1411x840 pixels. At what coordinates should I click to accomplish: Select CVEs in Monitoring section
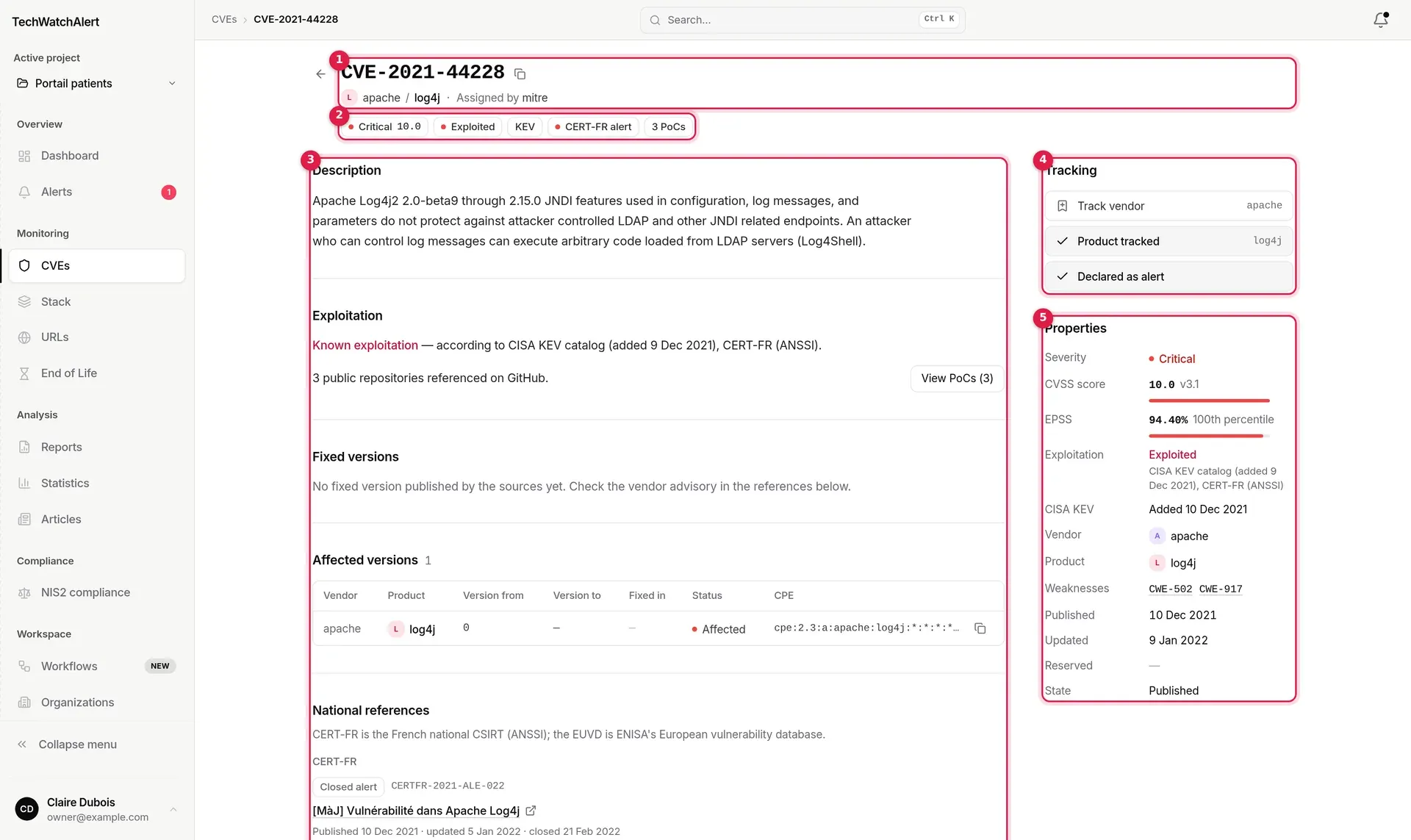[x=97, y=265]
